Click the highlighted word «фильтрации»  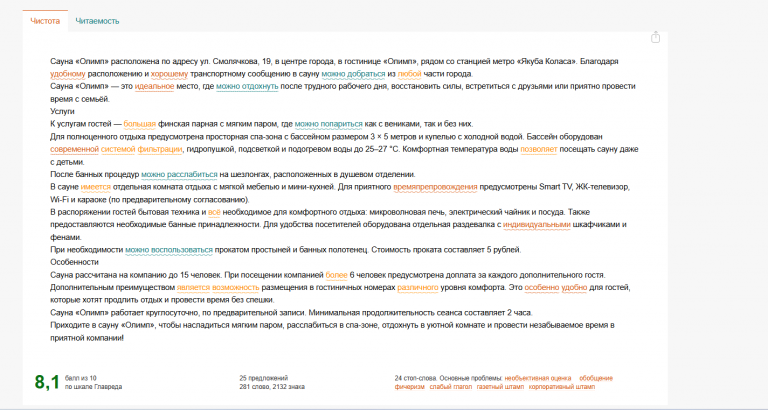[160, 149]
